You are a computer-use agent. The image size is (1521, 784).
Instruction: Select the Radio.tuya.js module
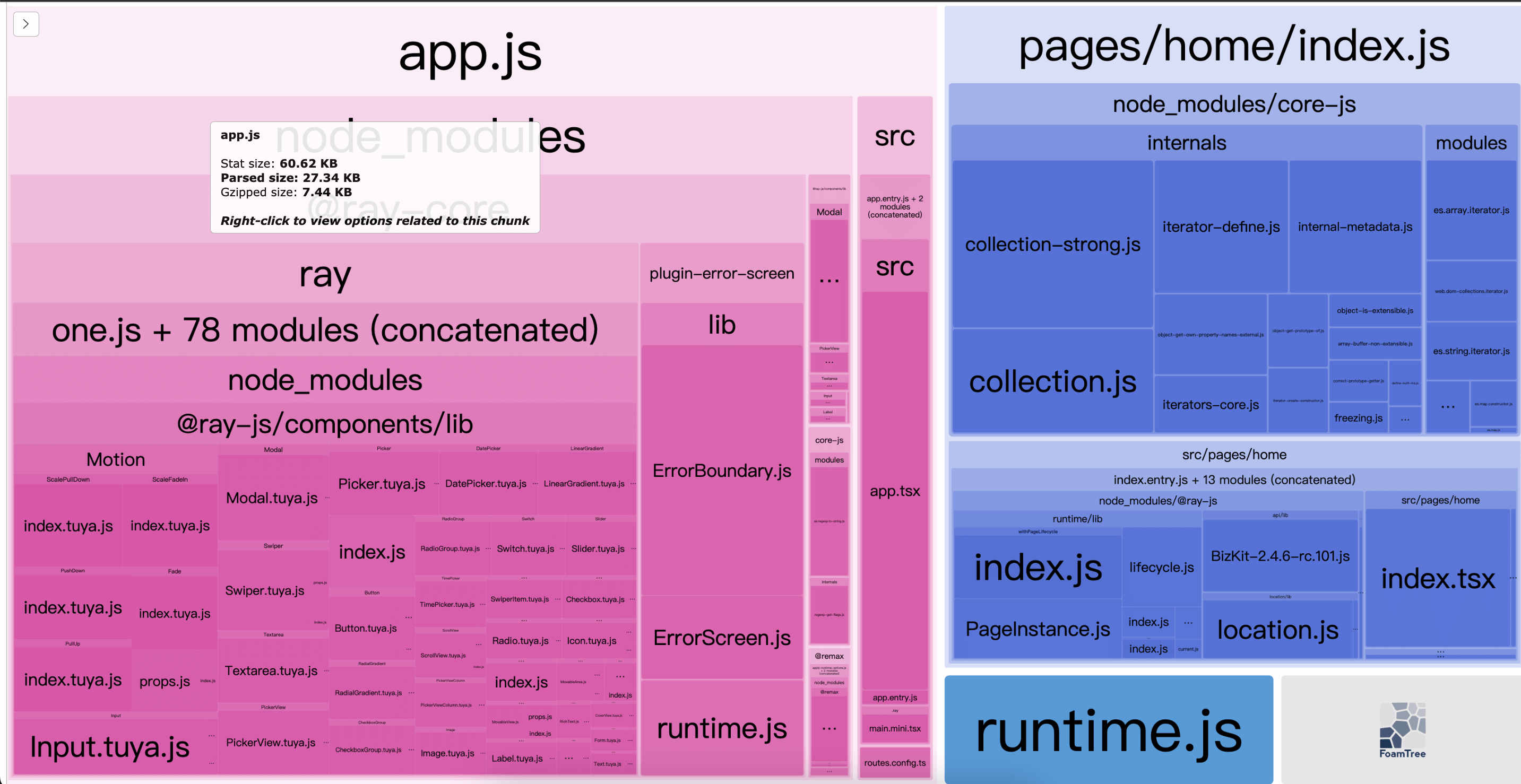click(521, 641)
